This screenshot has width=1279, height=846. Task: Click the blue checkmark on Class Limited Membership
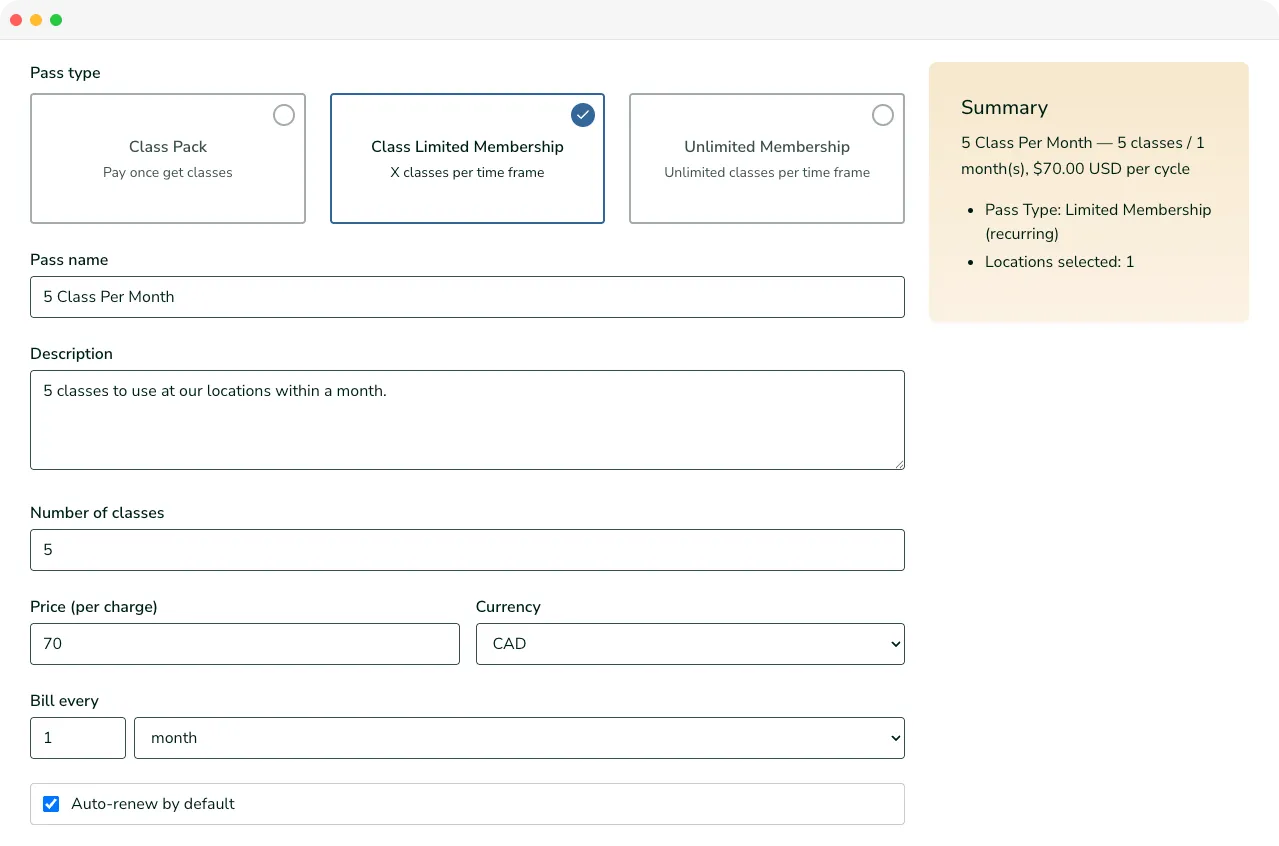point(582,115)
